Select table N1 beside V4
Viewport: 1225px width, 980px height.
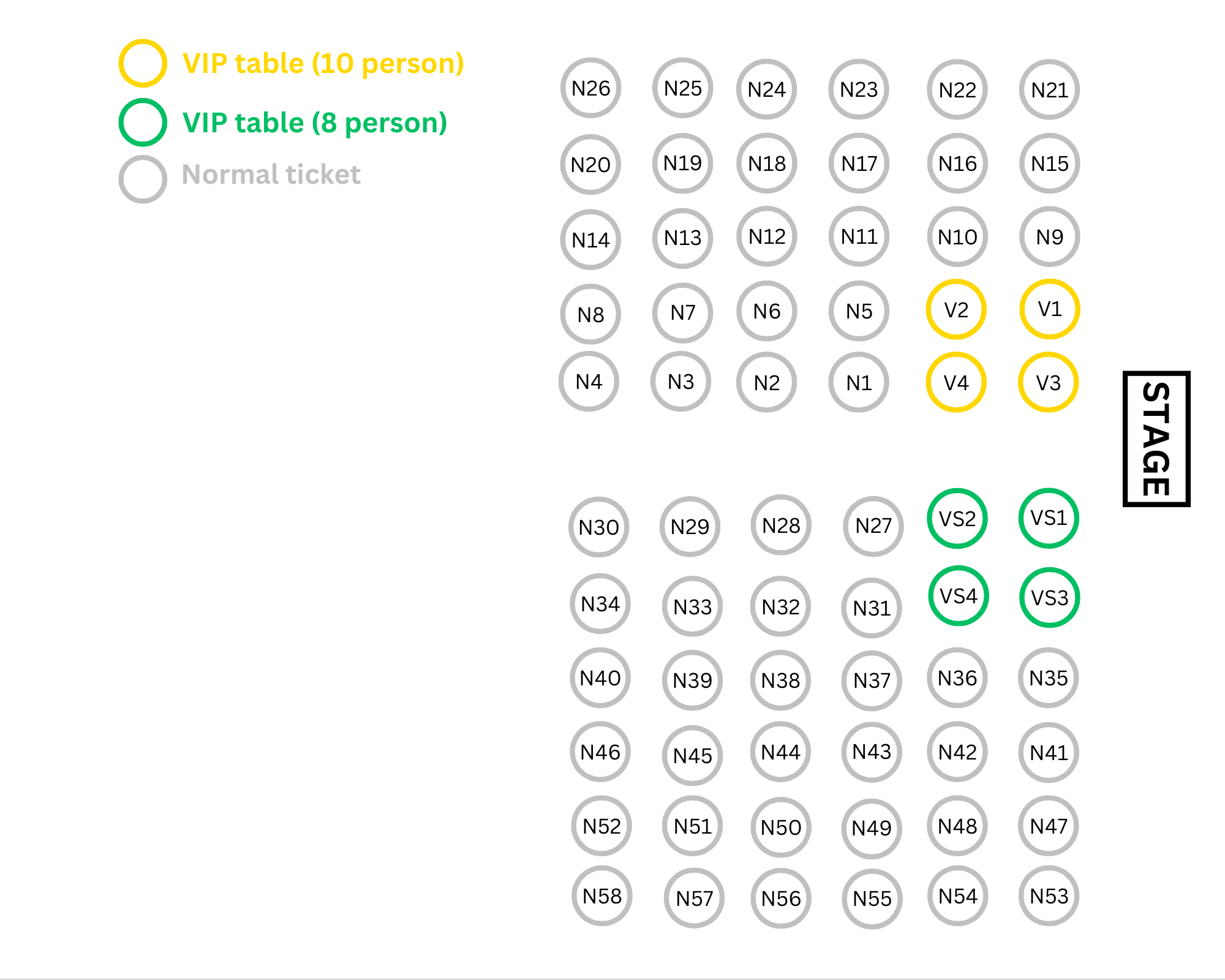click(859, 382)
